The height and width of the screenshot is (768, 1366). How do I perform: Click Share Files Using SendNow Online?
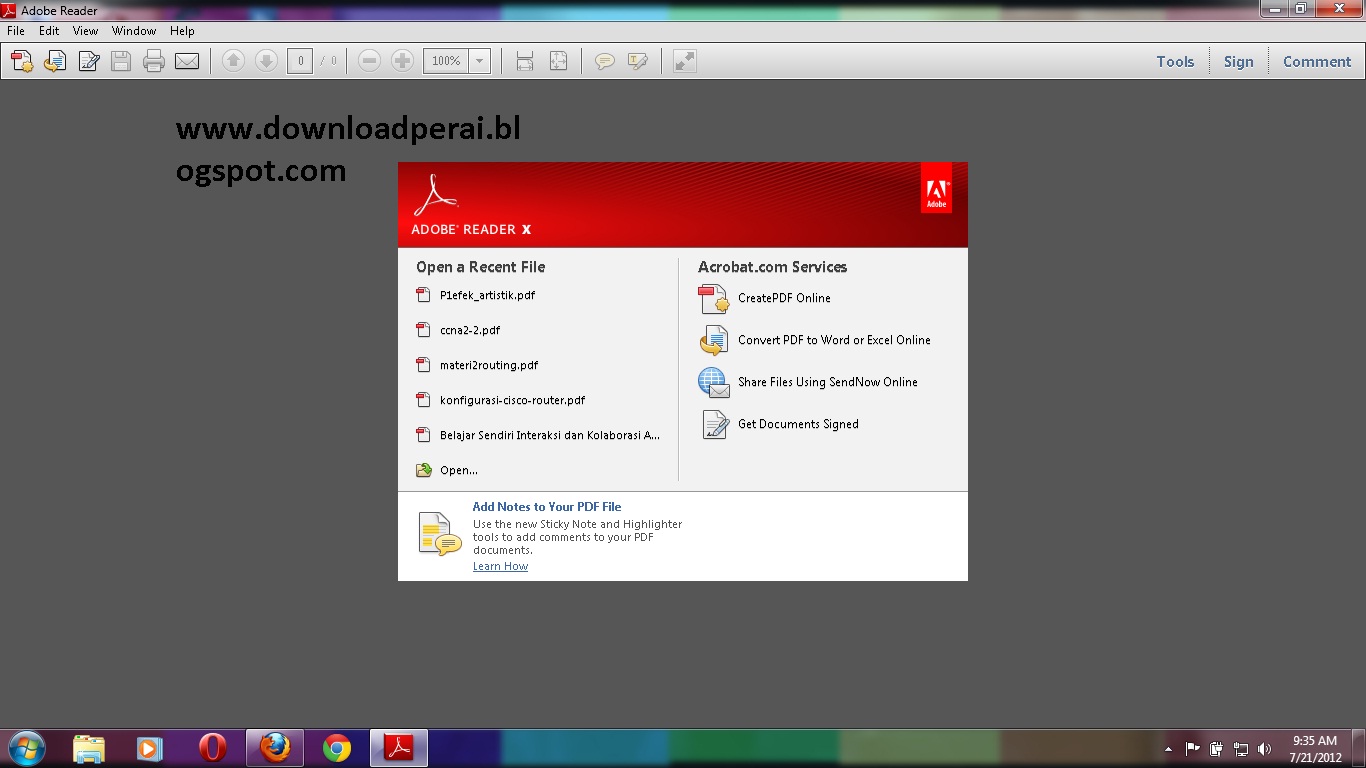point(827,382)
